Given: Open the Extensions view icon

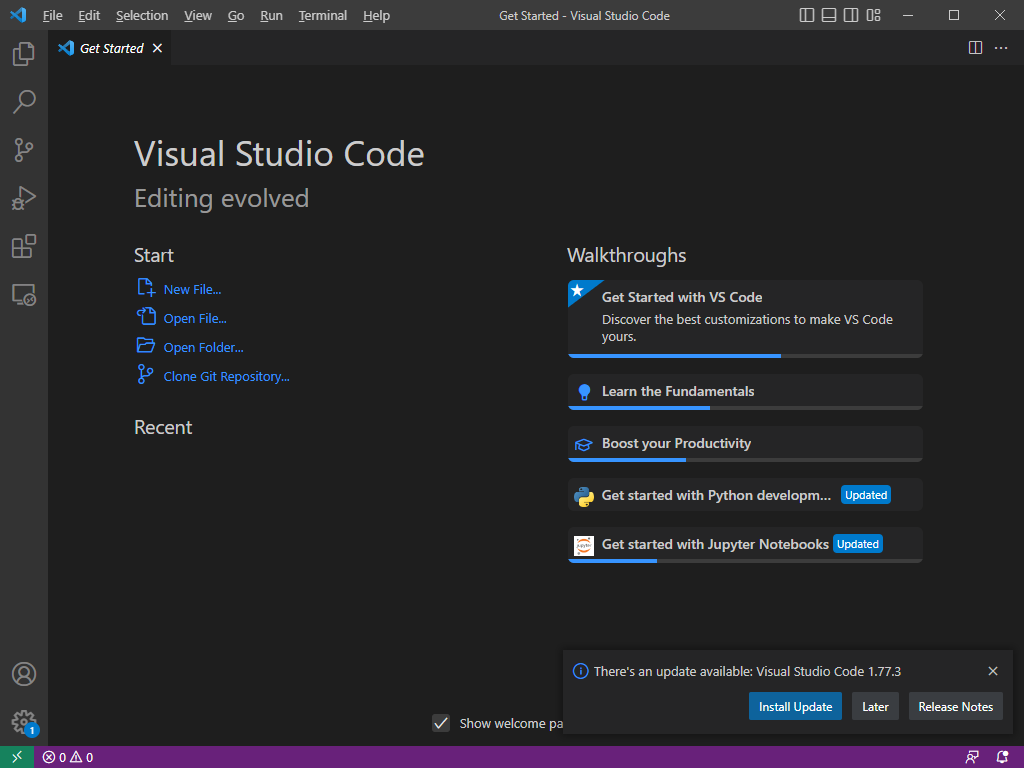Looking at the screenshot, I should (24, 246).
